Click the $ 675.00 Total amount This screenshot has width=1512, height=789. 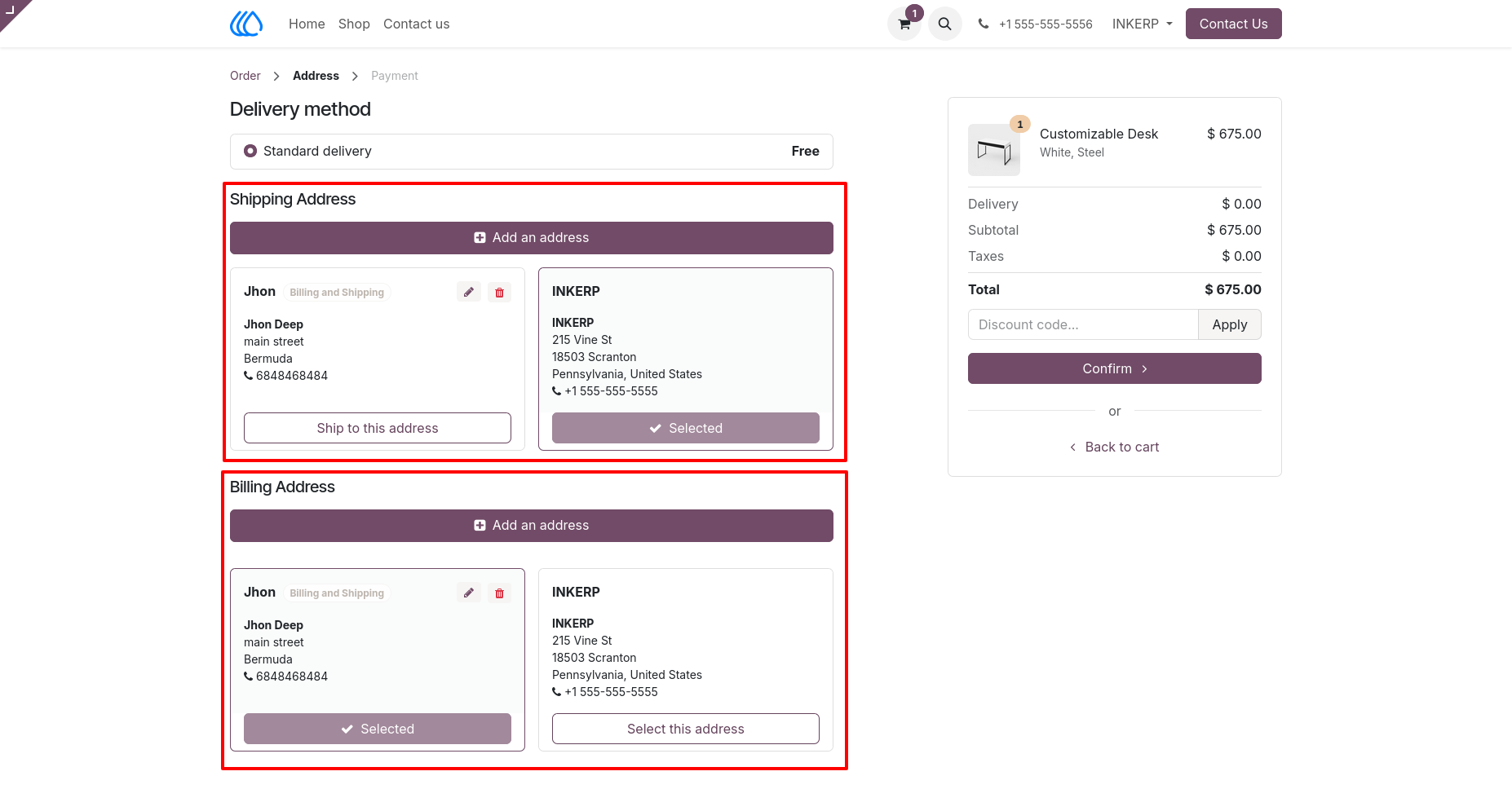1232,289
